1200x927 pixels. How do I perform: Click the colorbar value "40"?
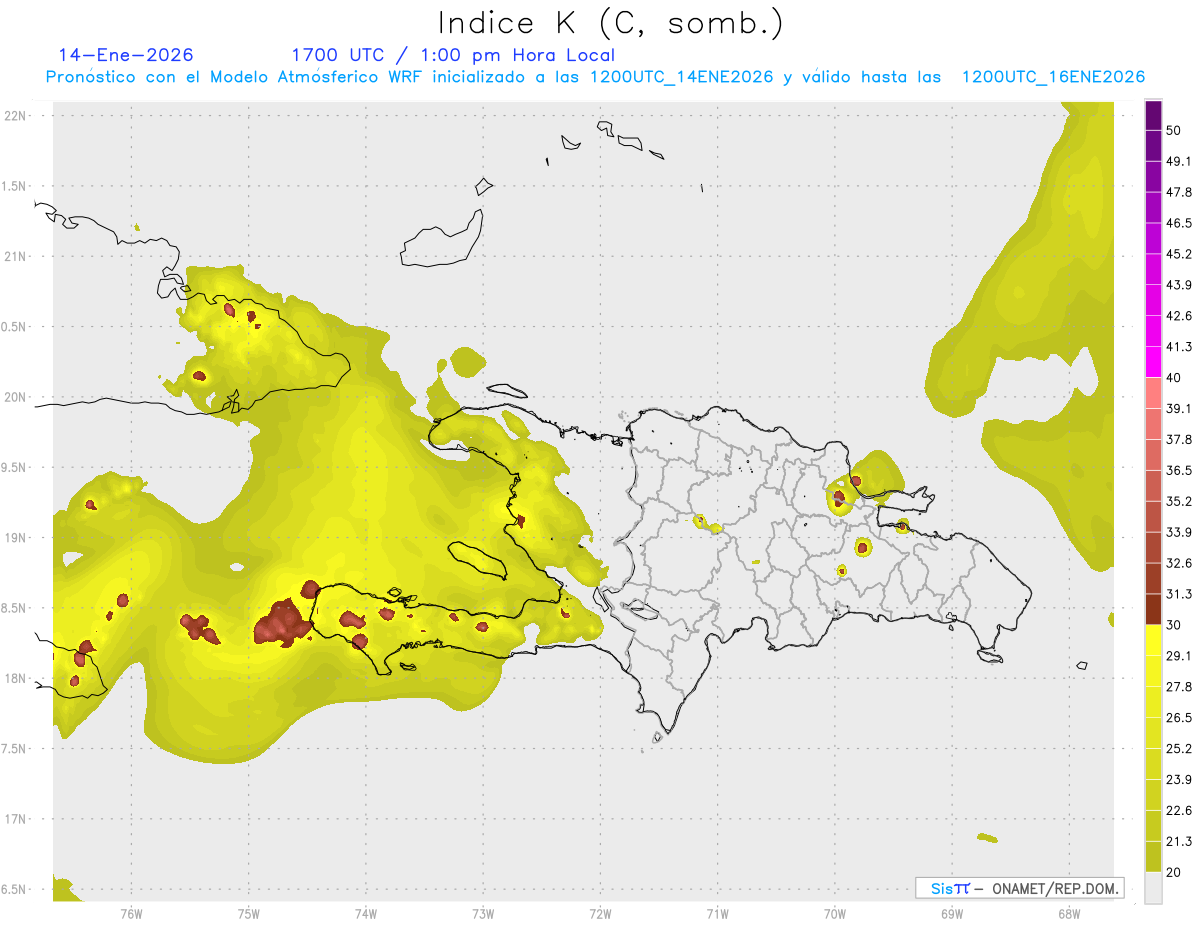tap(1174, 378)
